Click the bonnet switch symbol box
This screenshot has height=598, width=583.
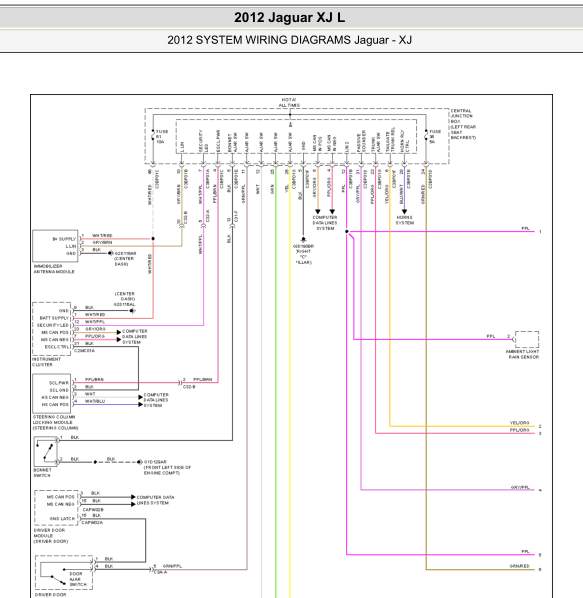[45, 451]
